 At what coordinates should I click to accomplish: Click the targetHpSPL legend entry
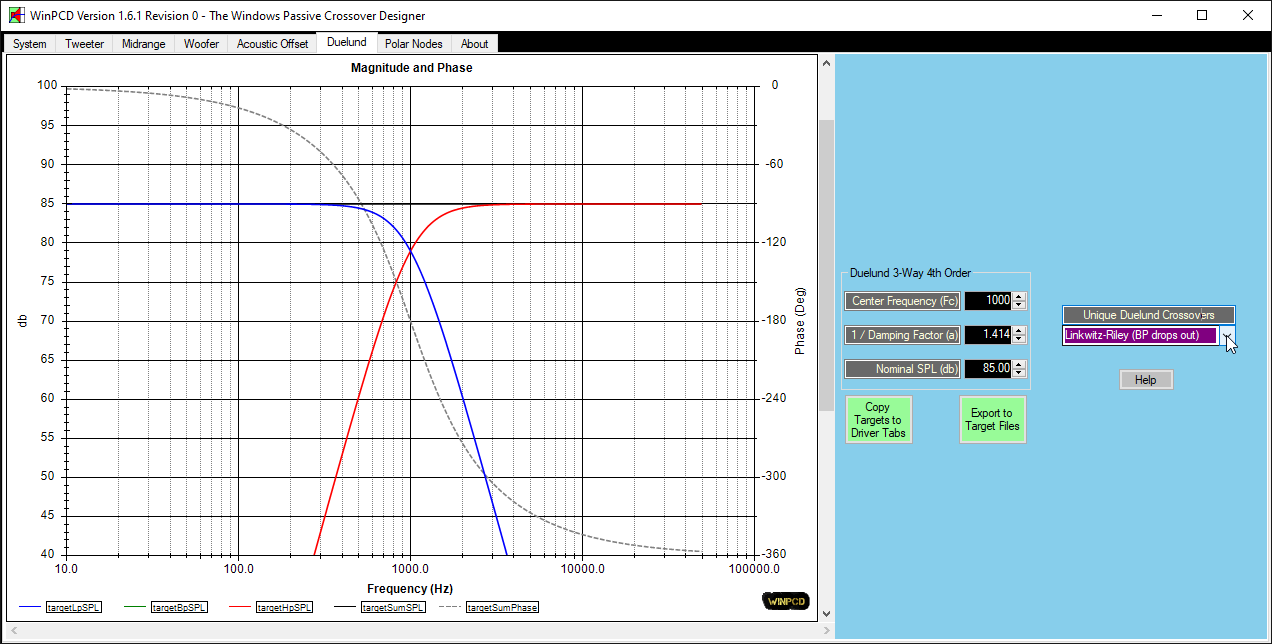coord(284,607)
